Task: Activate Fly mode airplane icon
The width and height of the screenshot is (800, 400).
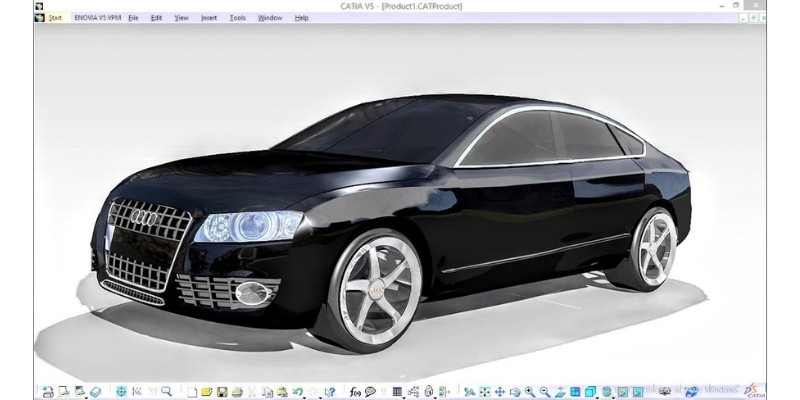Action: (470, 392)
